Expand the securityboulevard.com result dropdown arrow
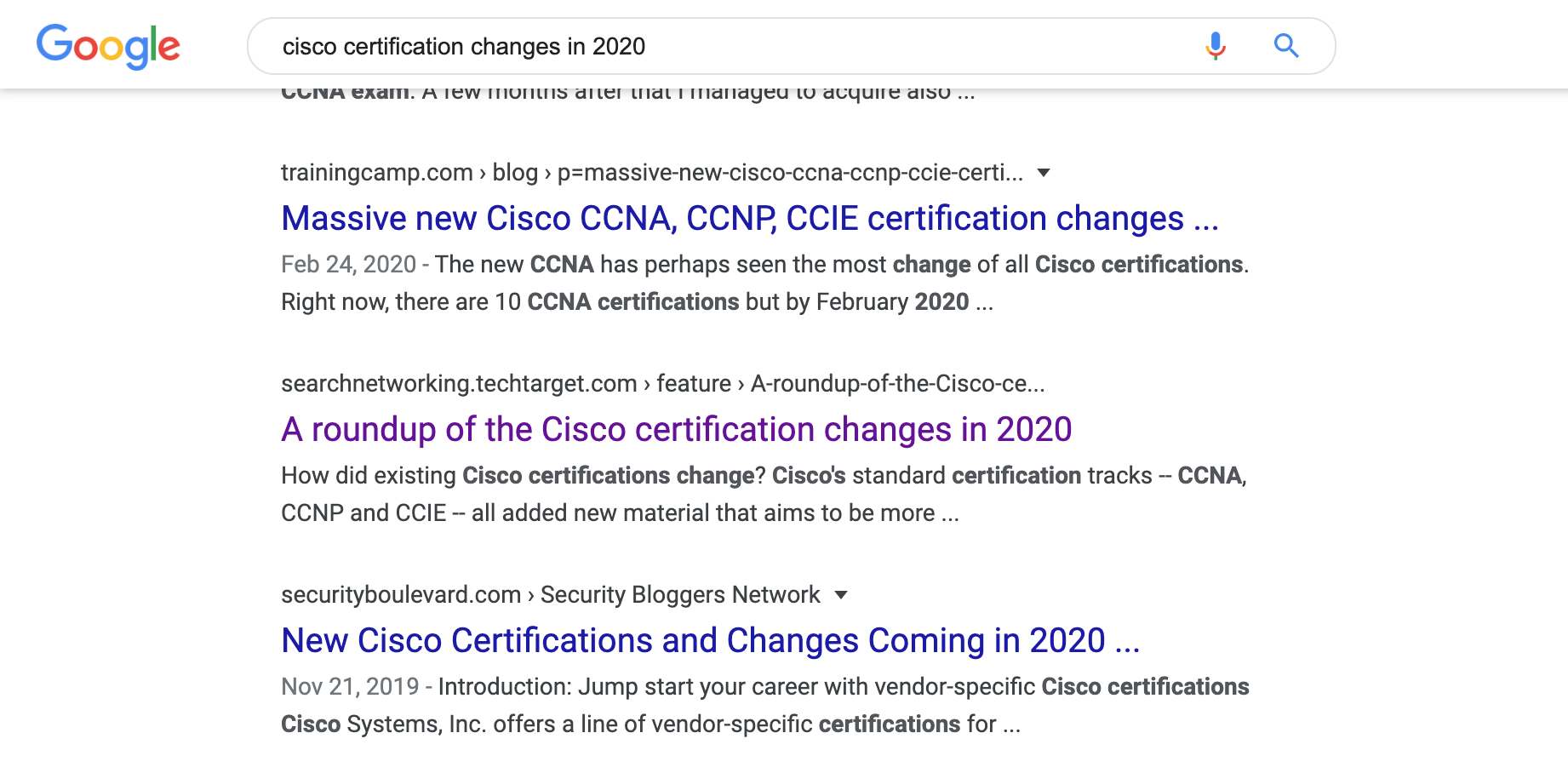 click(841, 595)
